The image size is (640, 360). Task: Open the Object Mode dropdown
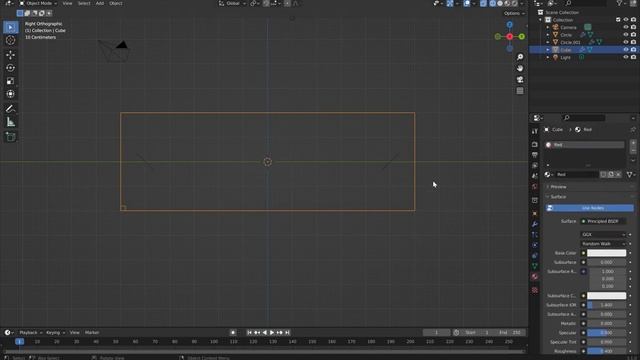coord(38,3)
